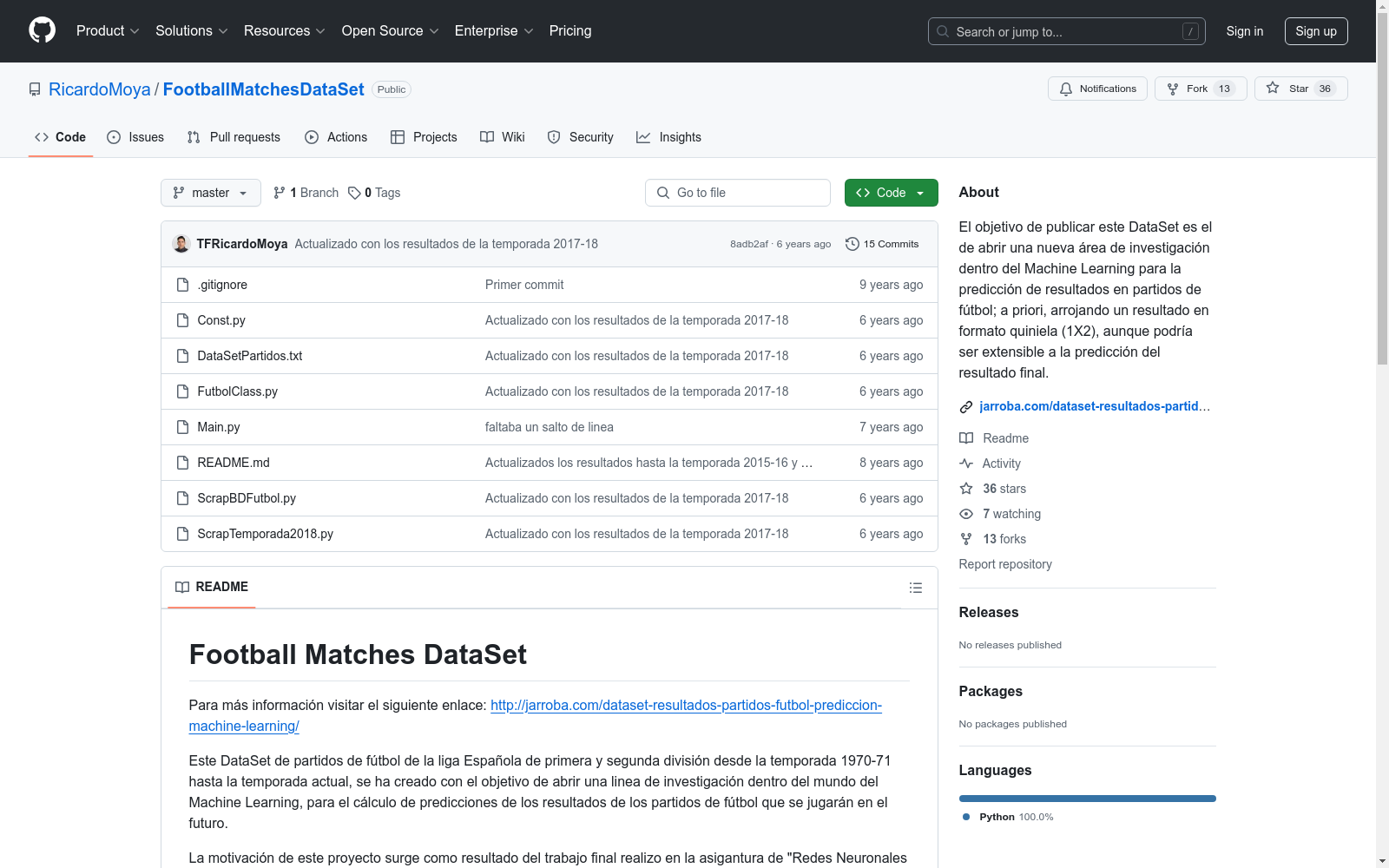The height and width of the screenshot is (868, 1389).
Task: Click the Report repository link
Action: pos(1005,564)
